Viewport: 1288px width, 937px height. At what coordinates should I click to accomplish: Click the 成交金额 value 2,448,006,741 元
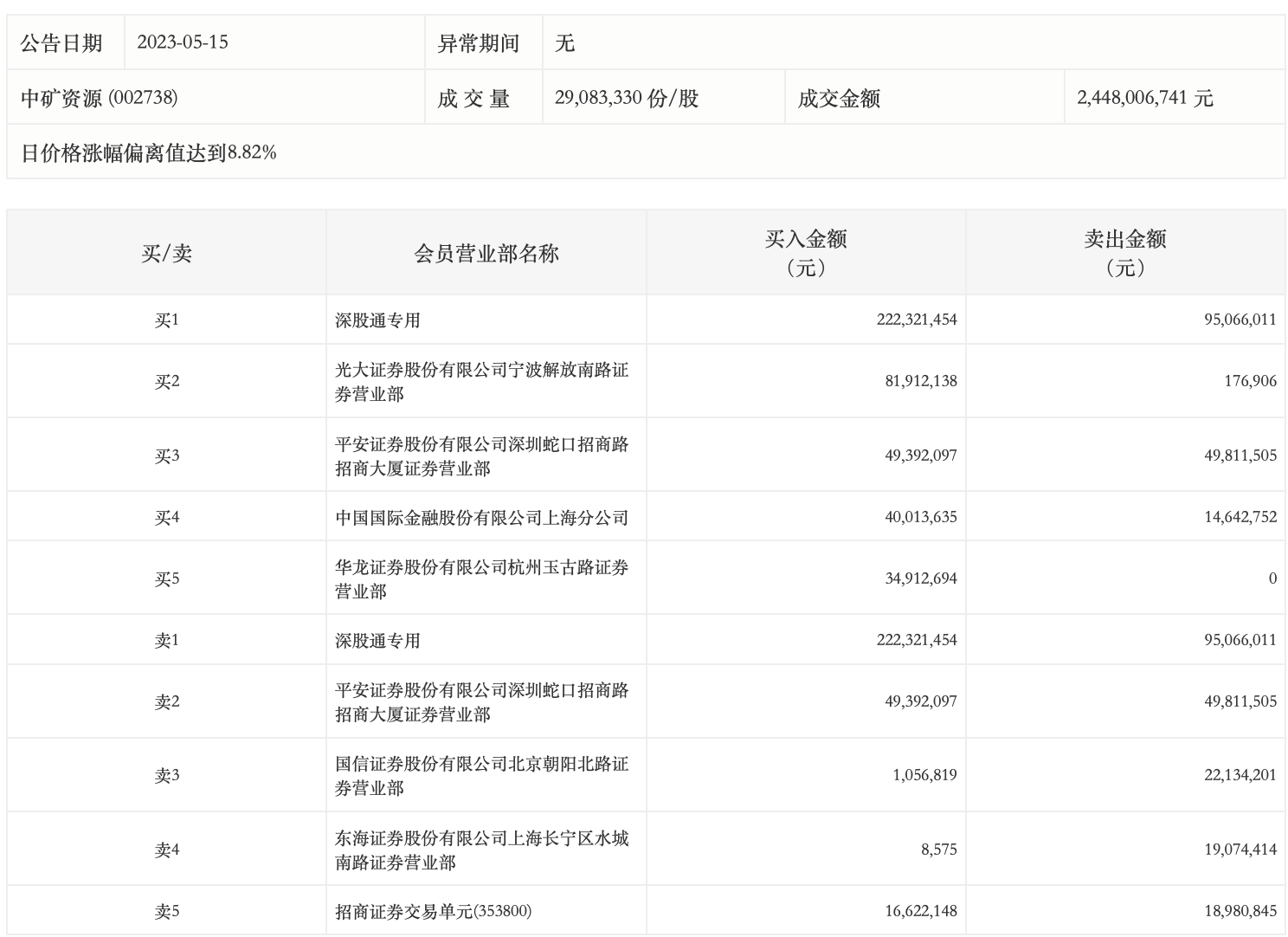[x=1144, y=98]
